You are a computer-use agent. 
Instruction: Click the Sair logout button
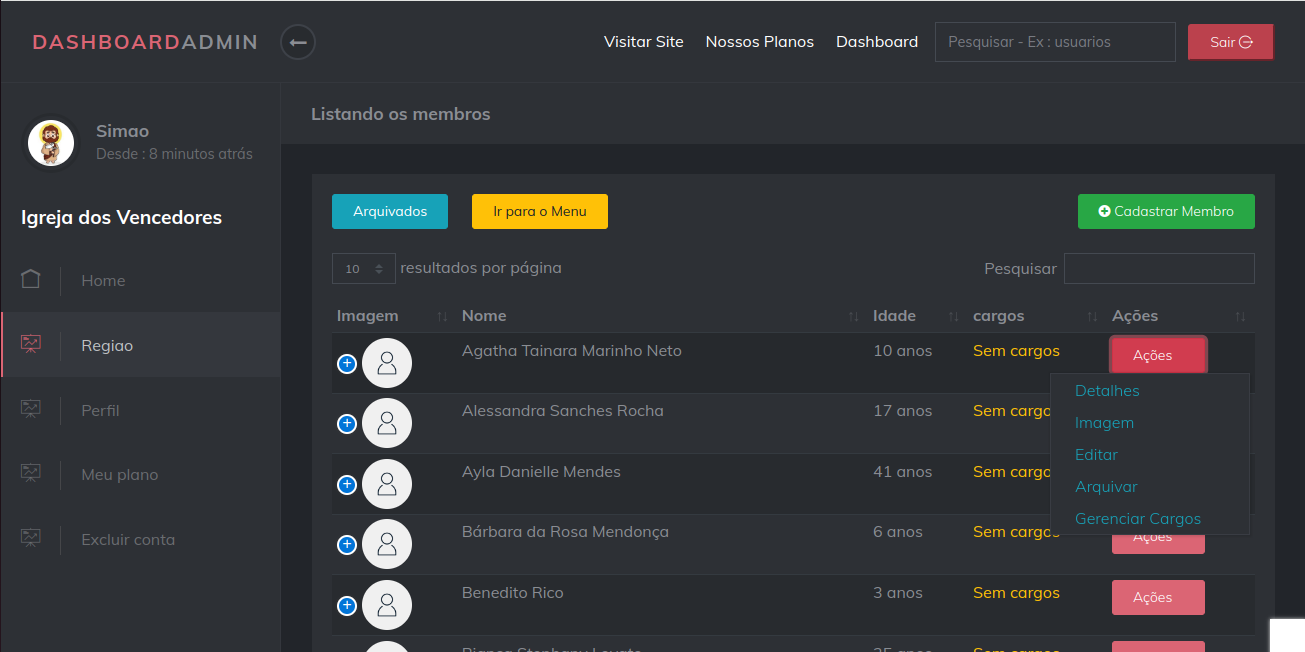[1230, 42]
